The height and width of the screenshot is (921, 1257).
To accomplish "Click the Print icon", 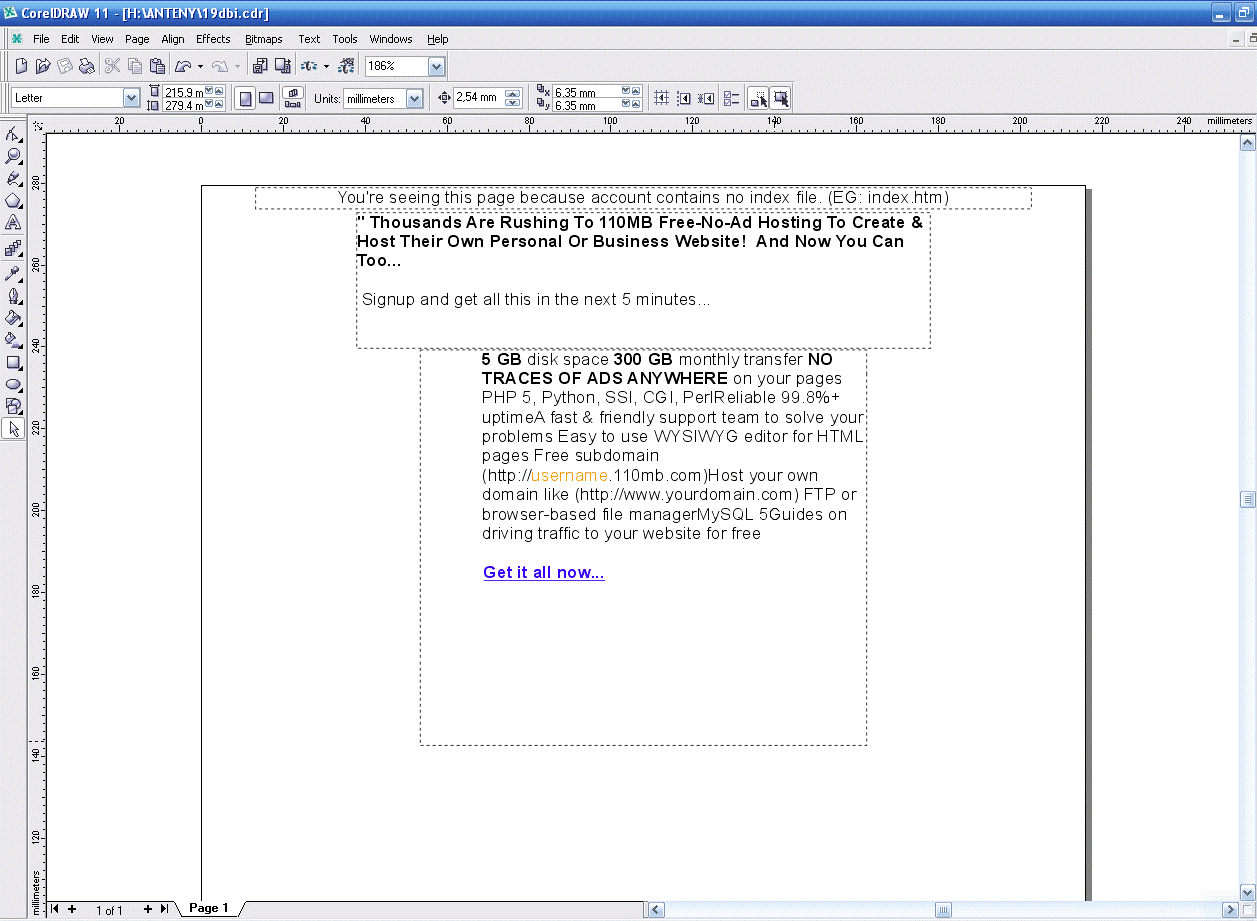I will click(x=87, y=66).
